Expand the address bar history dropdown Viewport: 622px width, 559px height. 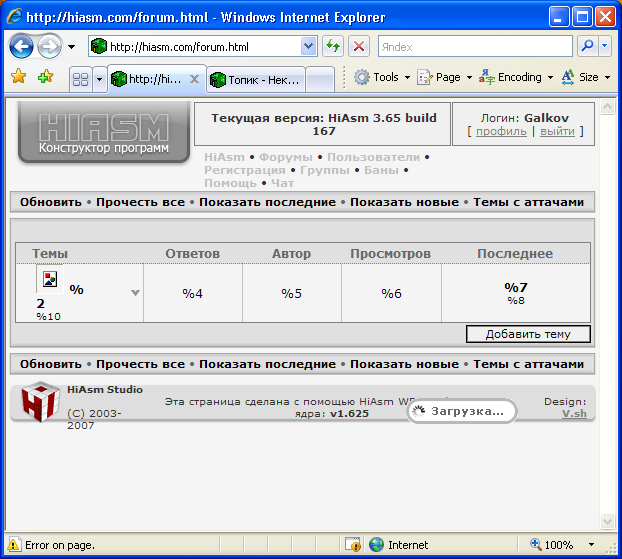coord(309,47)
